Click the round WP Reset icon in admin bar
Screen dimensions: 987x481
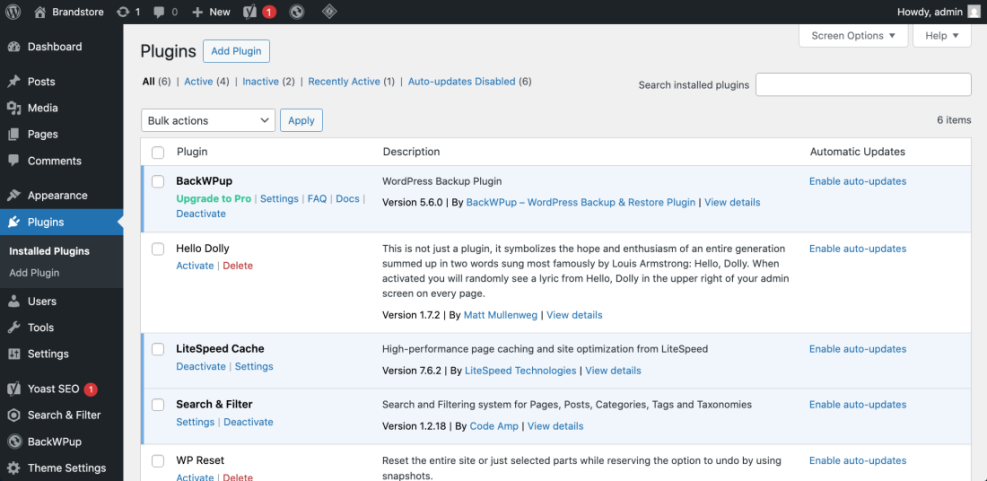tap(298, 11)
